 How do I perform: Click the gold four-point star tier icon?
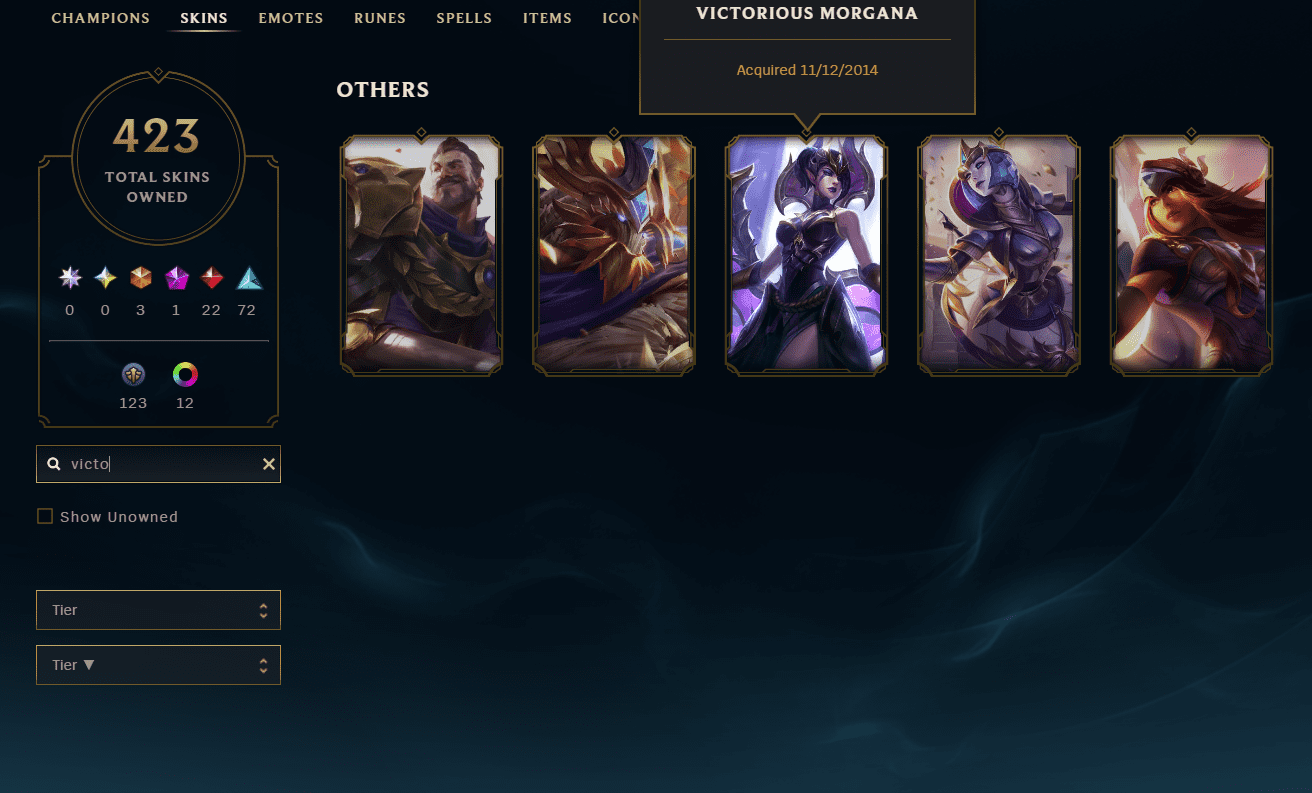105,278
